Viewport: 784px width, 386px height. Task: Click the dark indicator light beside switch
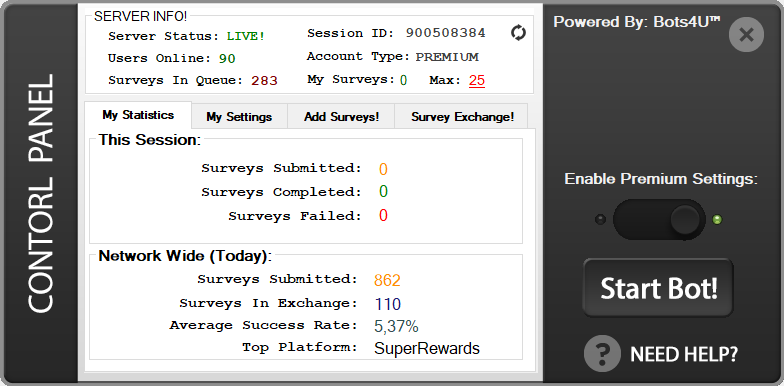600,220
